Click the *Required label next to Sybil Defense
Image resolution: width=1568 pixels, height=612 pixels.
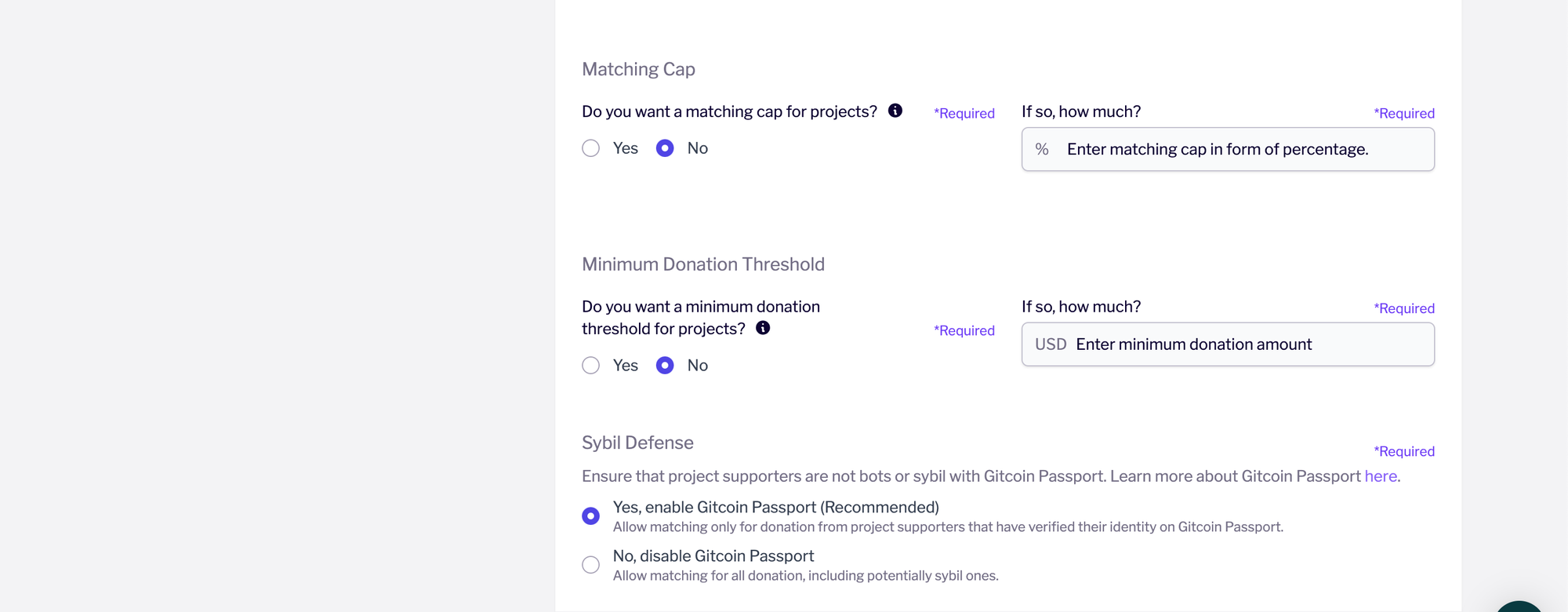tap(1404, 451)
